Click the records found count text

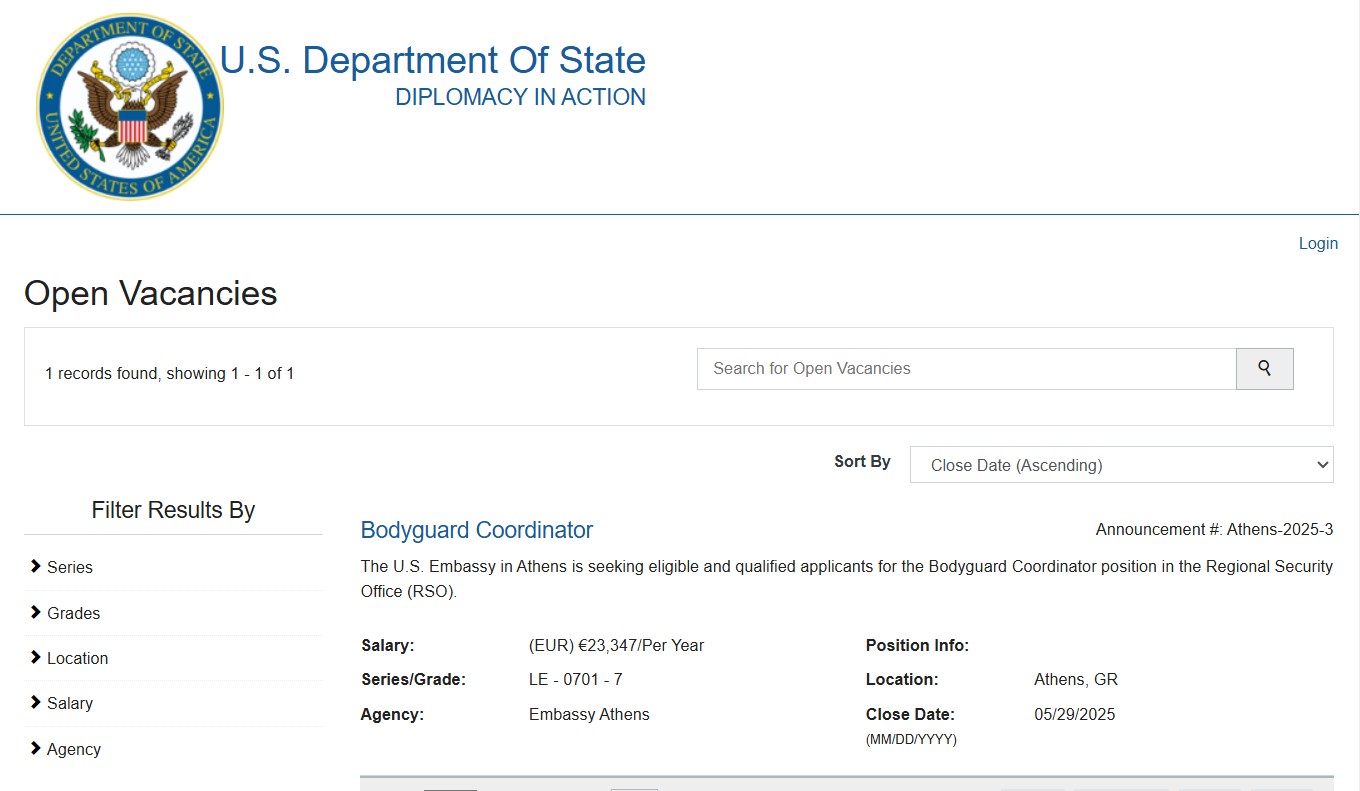pos(169,373)
